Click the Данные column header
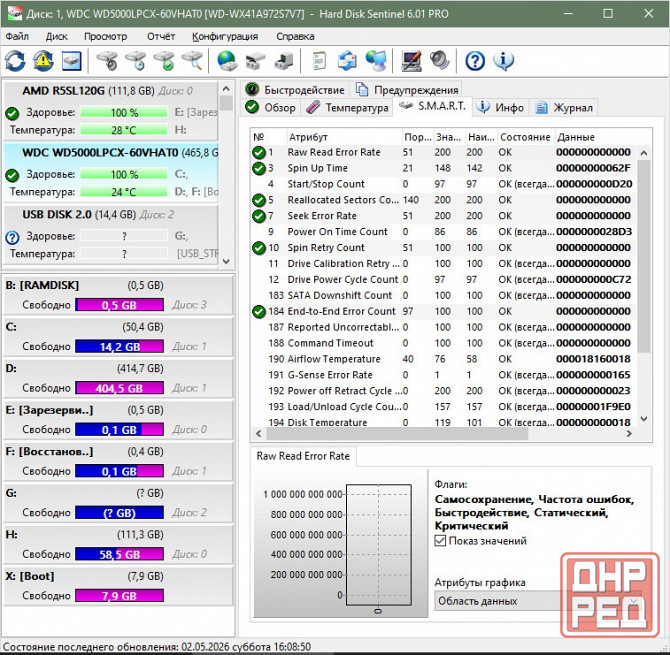This screenshot has height=655, width=670. (598, 137)
